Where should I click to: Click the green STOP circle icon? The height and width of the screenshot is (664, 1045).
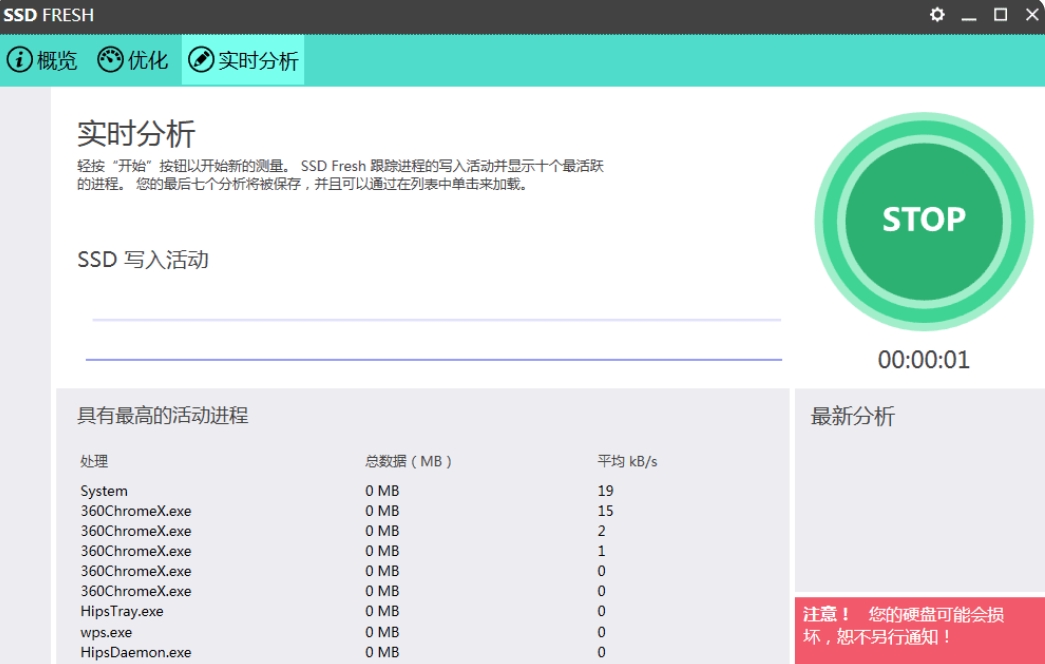click(x=923, y=220)
